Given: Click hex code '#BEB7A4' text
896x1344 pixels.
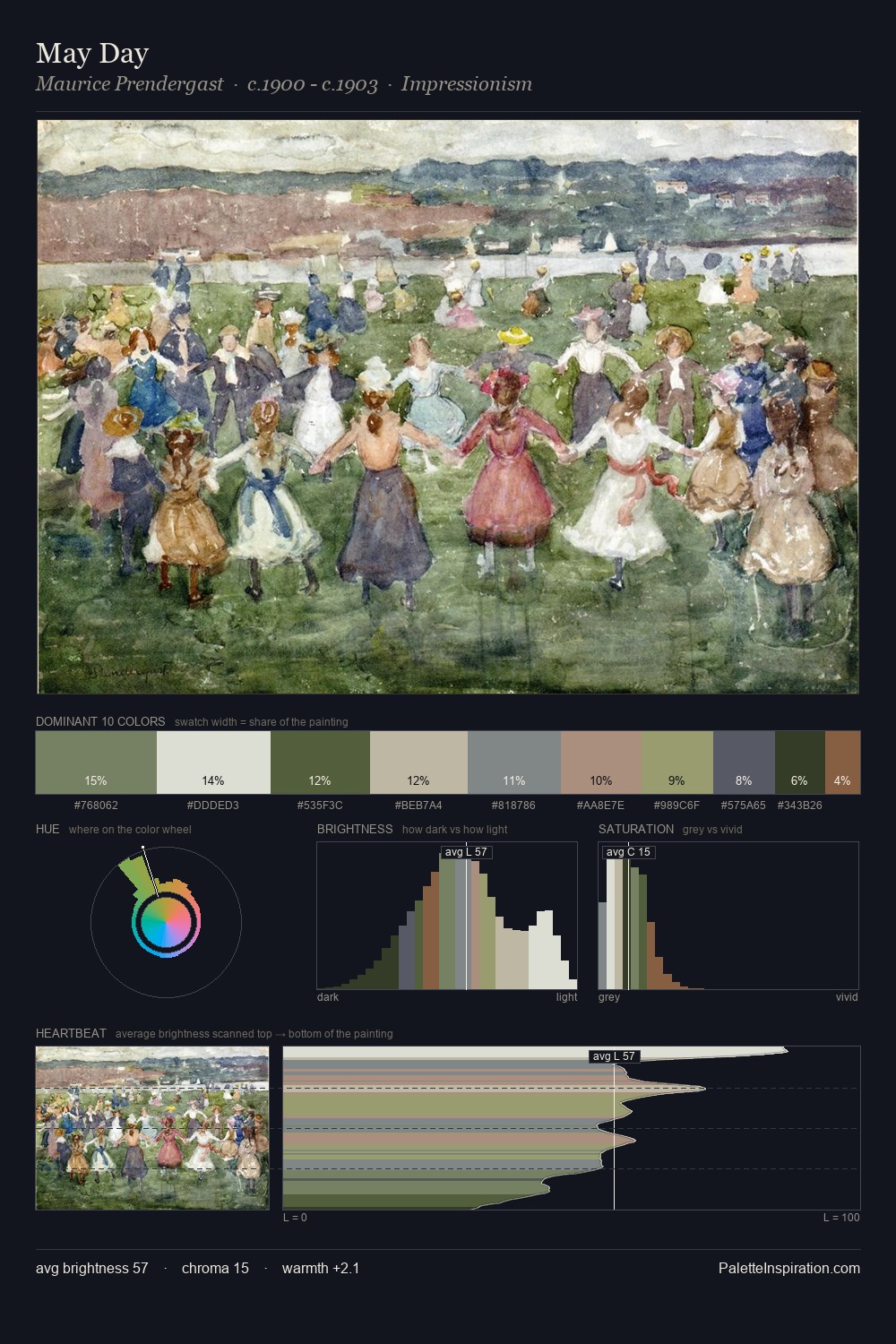Looking at the screenshot, I should pos(418,806).
